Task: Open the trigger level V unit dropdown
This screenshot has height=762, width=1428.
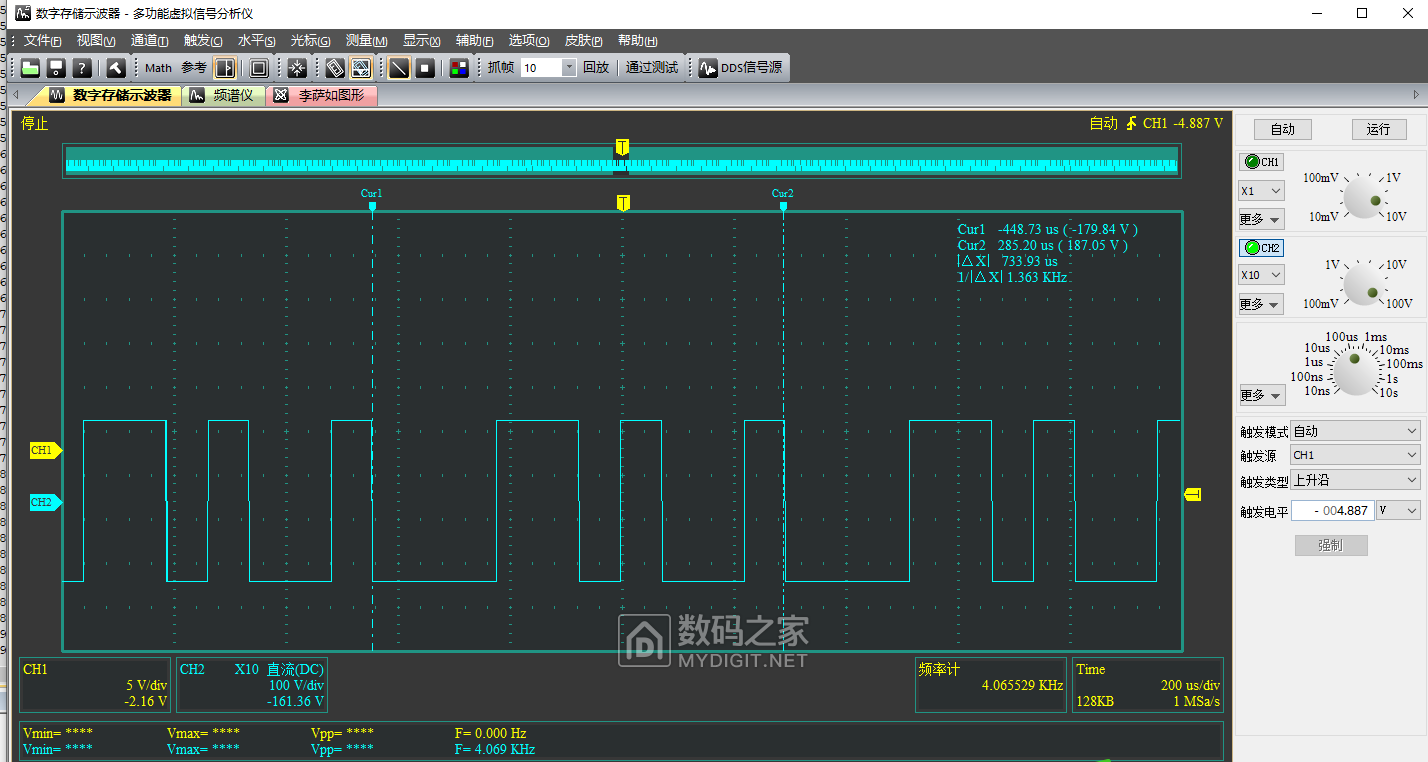Action: click(x=1398, y=510)
